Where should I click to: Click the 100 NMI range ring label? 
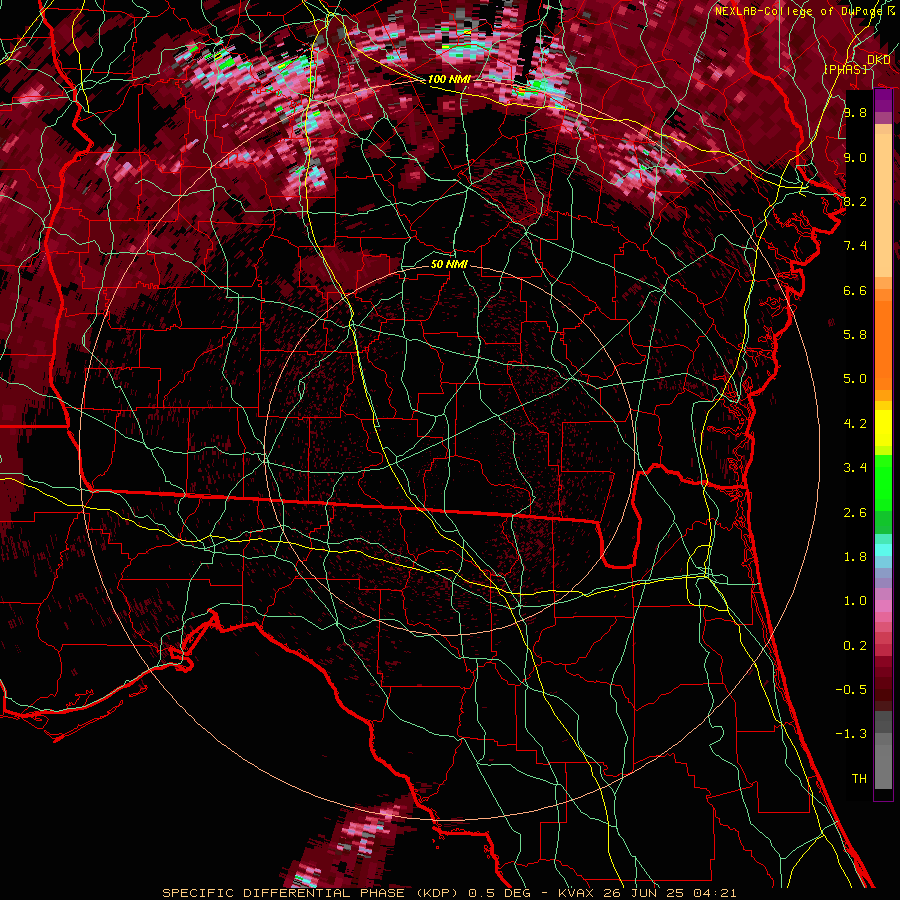tap(449, 79)
